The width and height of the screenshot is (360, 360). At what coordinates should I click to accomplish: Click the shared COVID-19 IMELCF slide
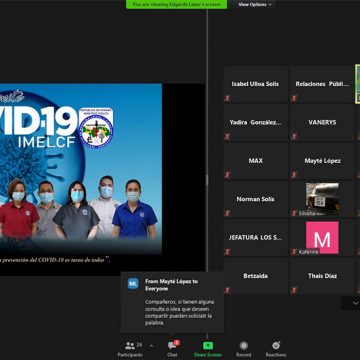coord(81,169)
